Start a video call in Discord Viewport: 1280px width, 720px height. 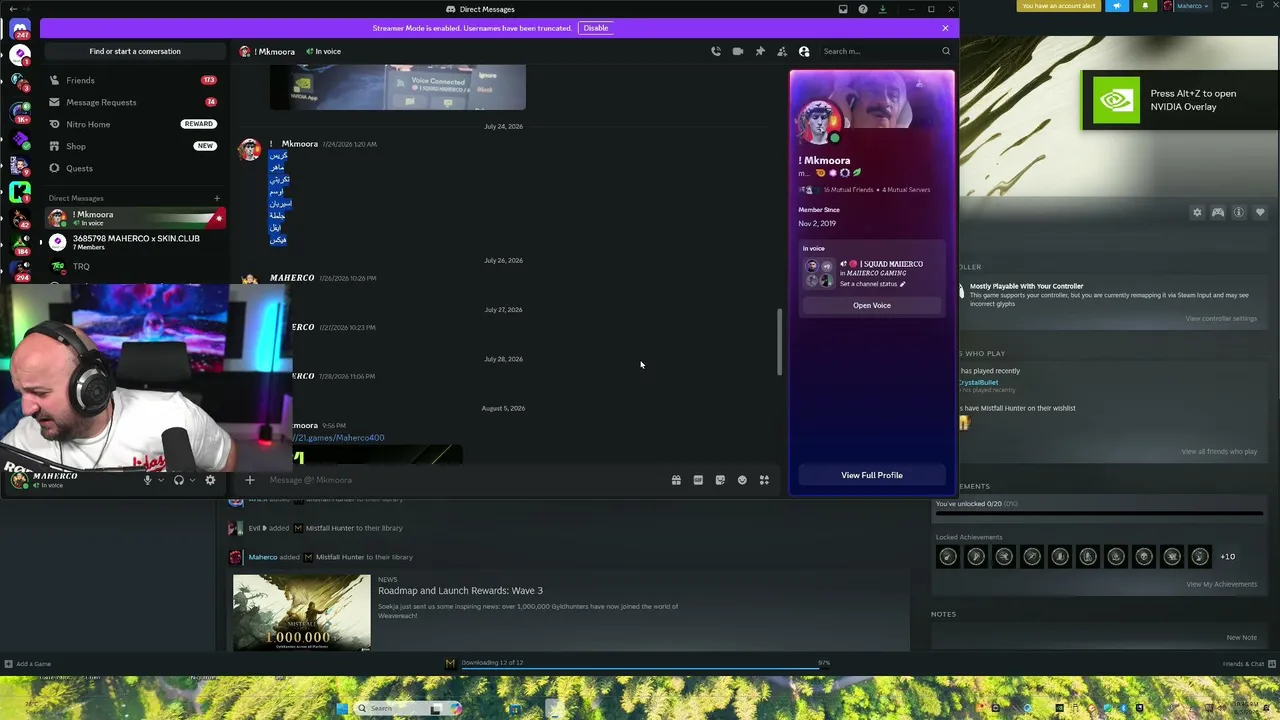738,51
